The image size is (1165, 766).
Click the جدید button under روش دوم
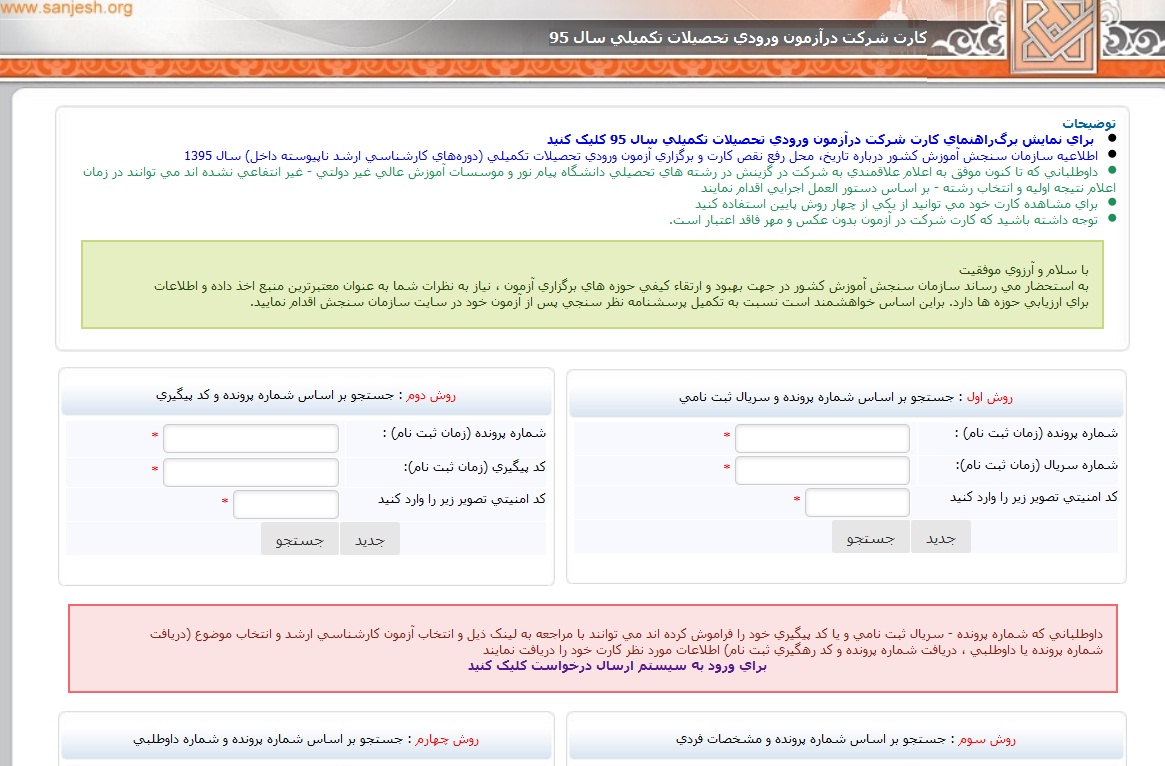coord(370,540)
